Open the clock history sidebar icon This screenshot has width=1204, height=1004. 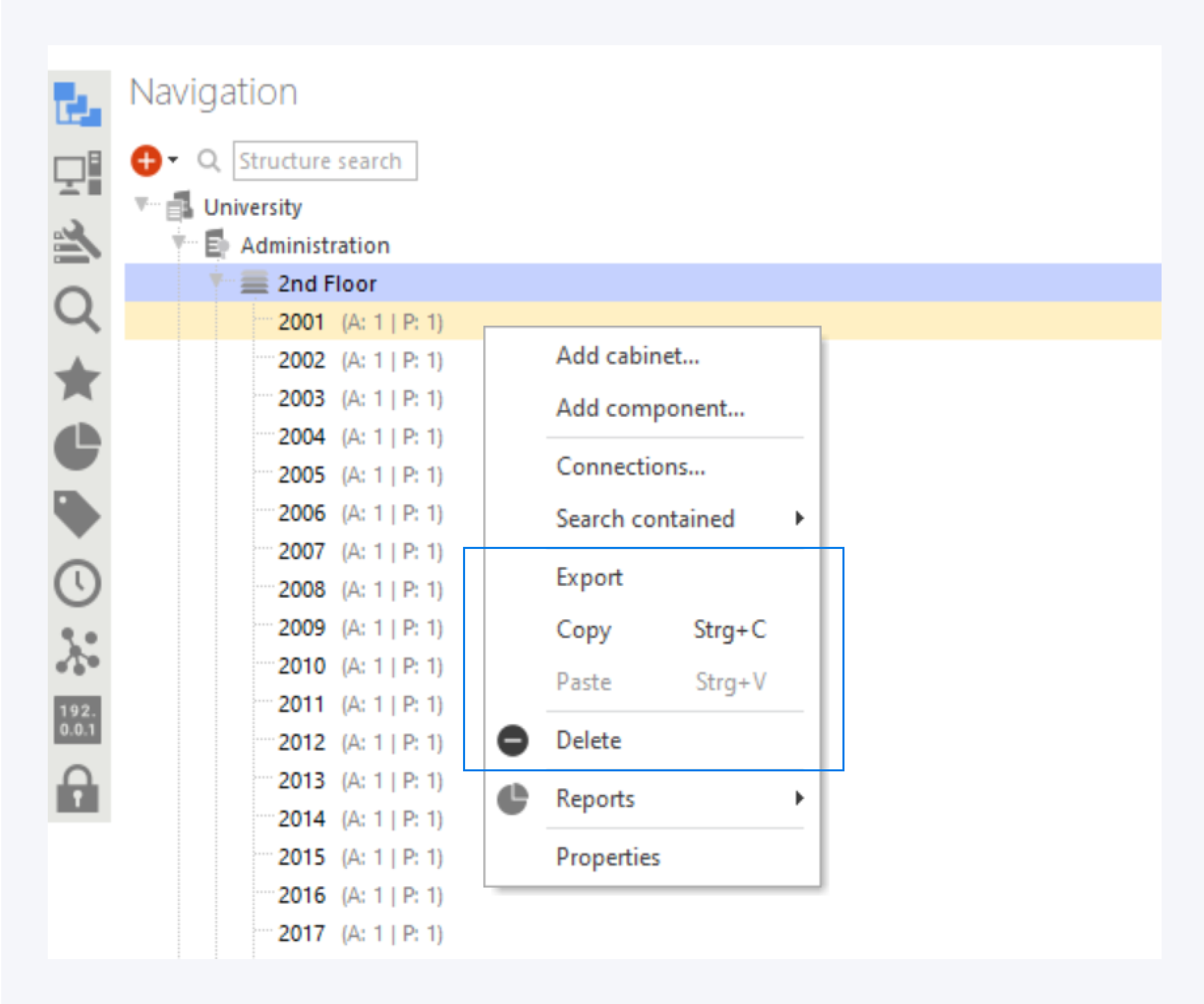click(78, 584)
